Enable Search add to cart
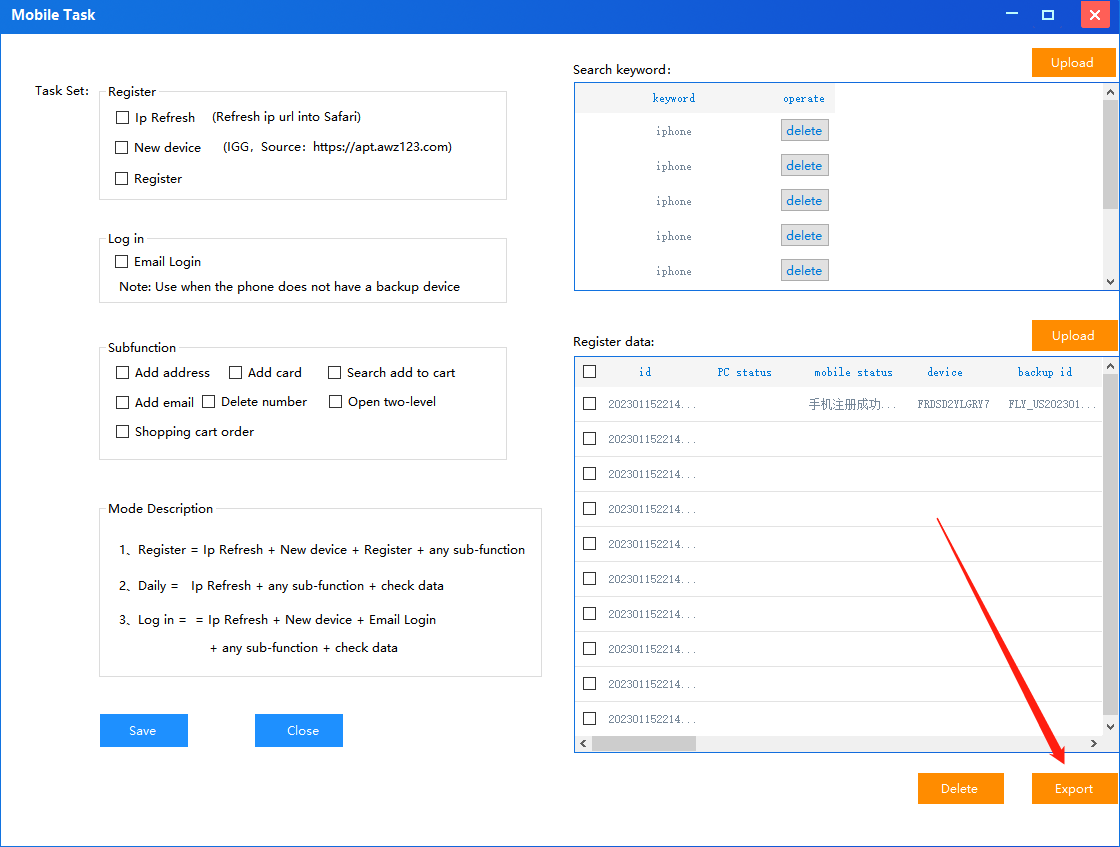The width and height of the screenshot is (1120, 847). [334, 372]
